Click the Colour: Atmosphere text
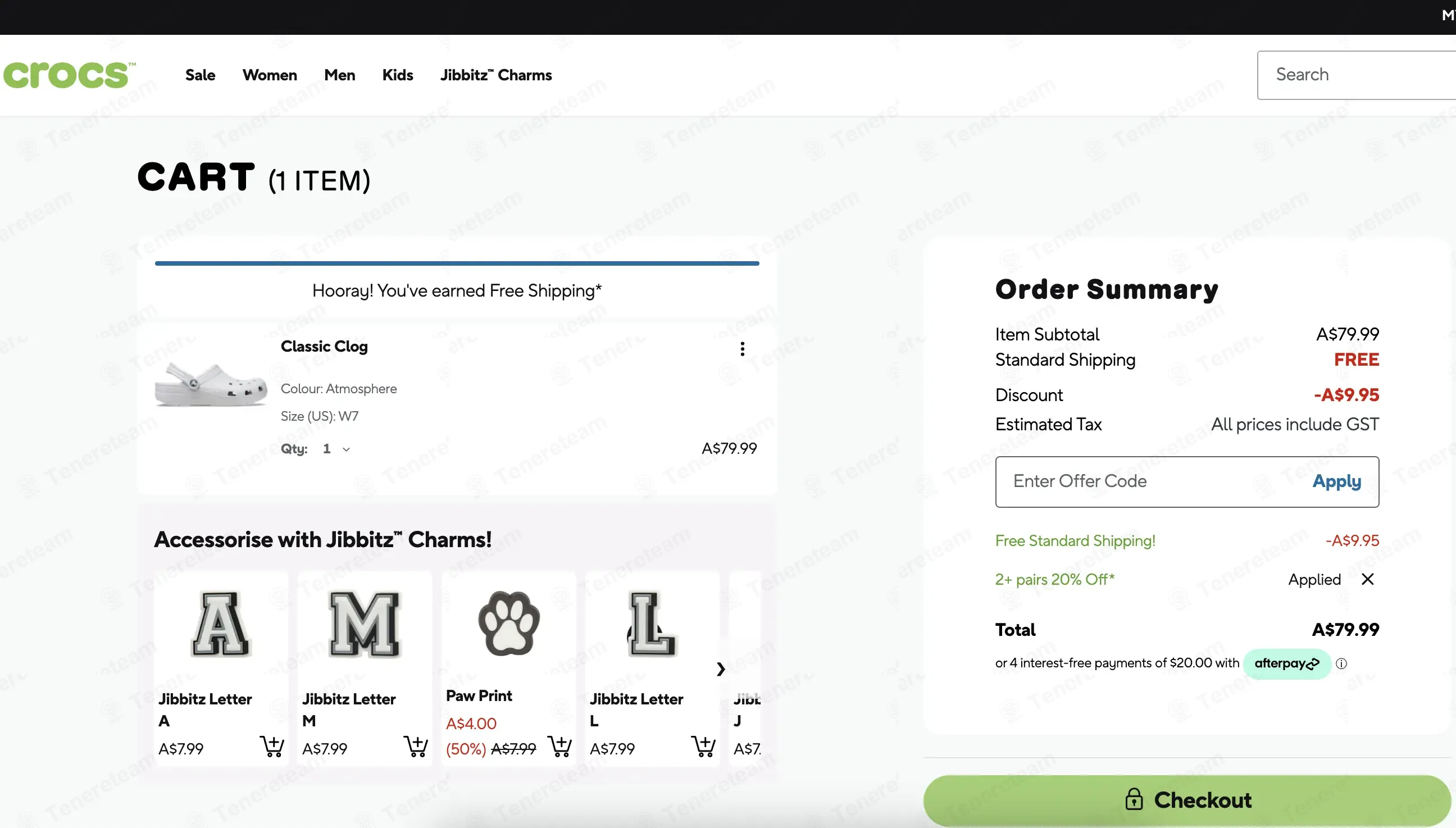The height and width of the screenshot is (828, 1456). click(339, 388)
